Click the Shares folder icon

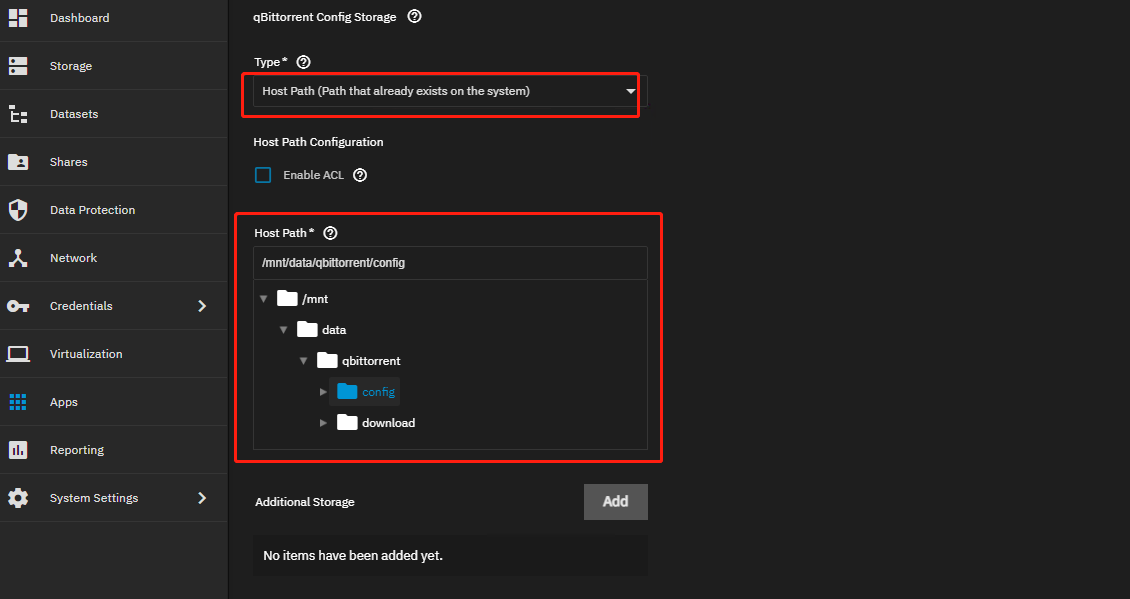click(18, 161)
